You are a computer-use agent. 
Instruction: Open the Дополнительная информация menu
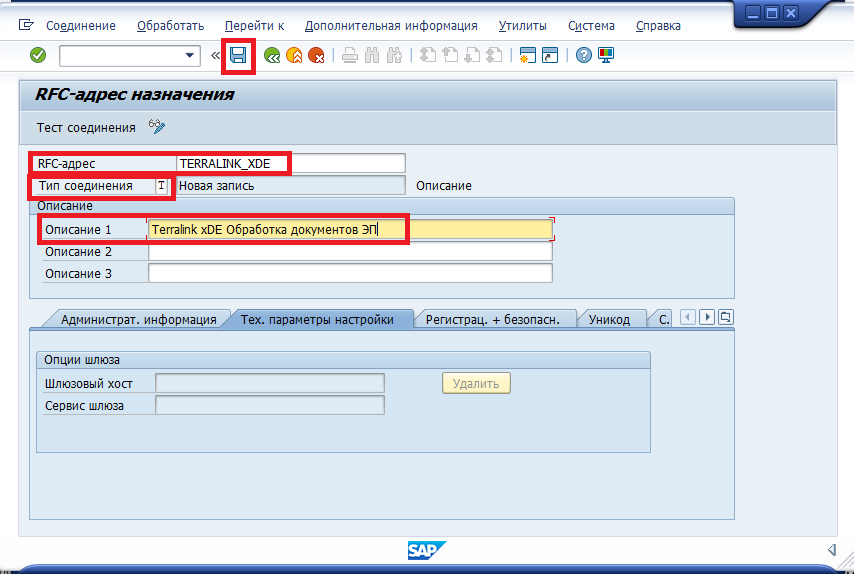pyautogui.click(x=391, y=26)
